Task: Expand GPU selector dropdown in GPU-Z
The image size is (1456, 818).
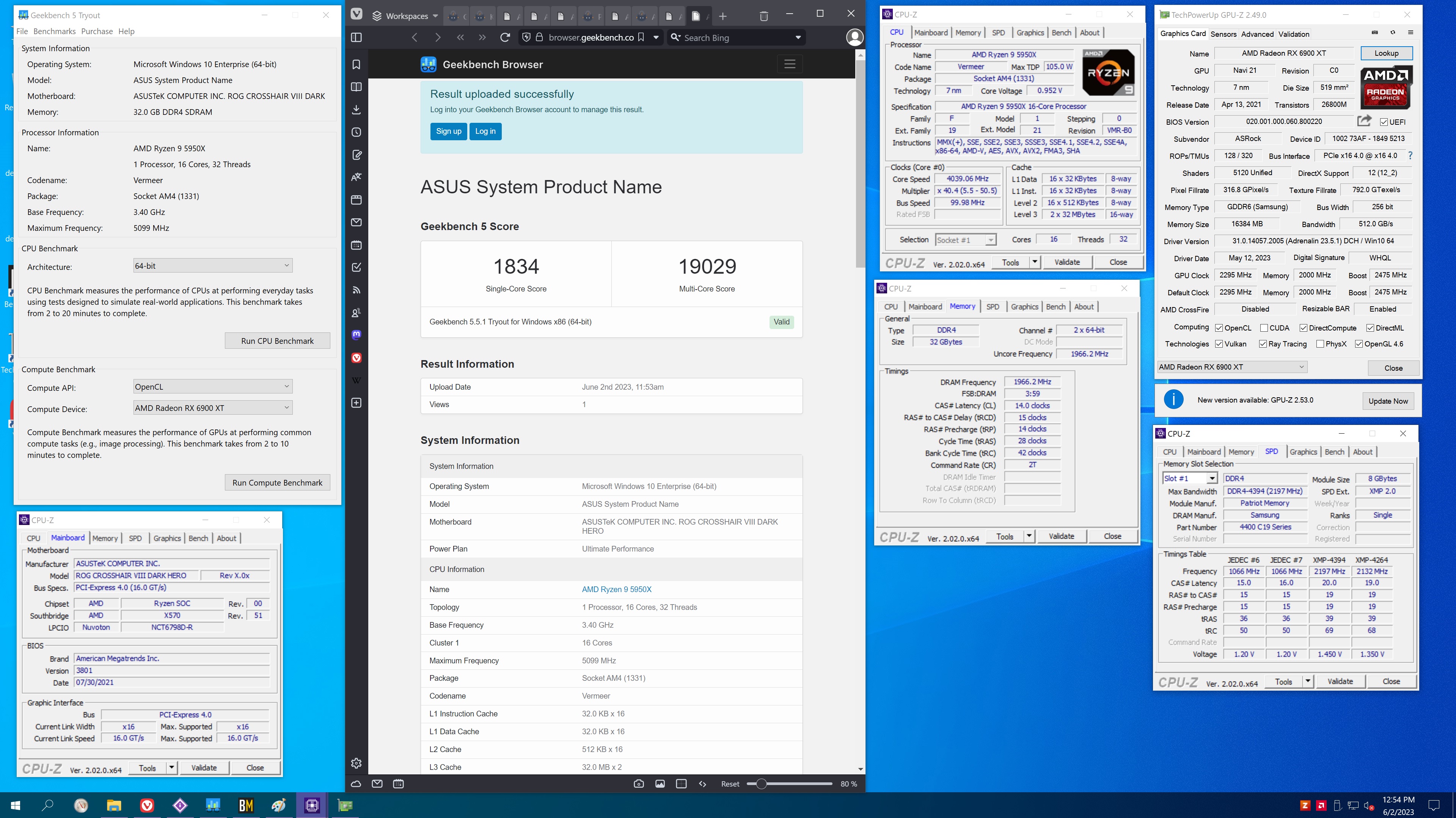Action: (x=1231, y=367)
